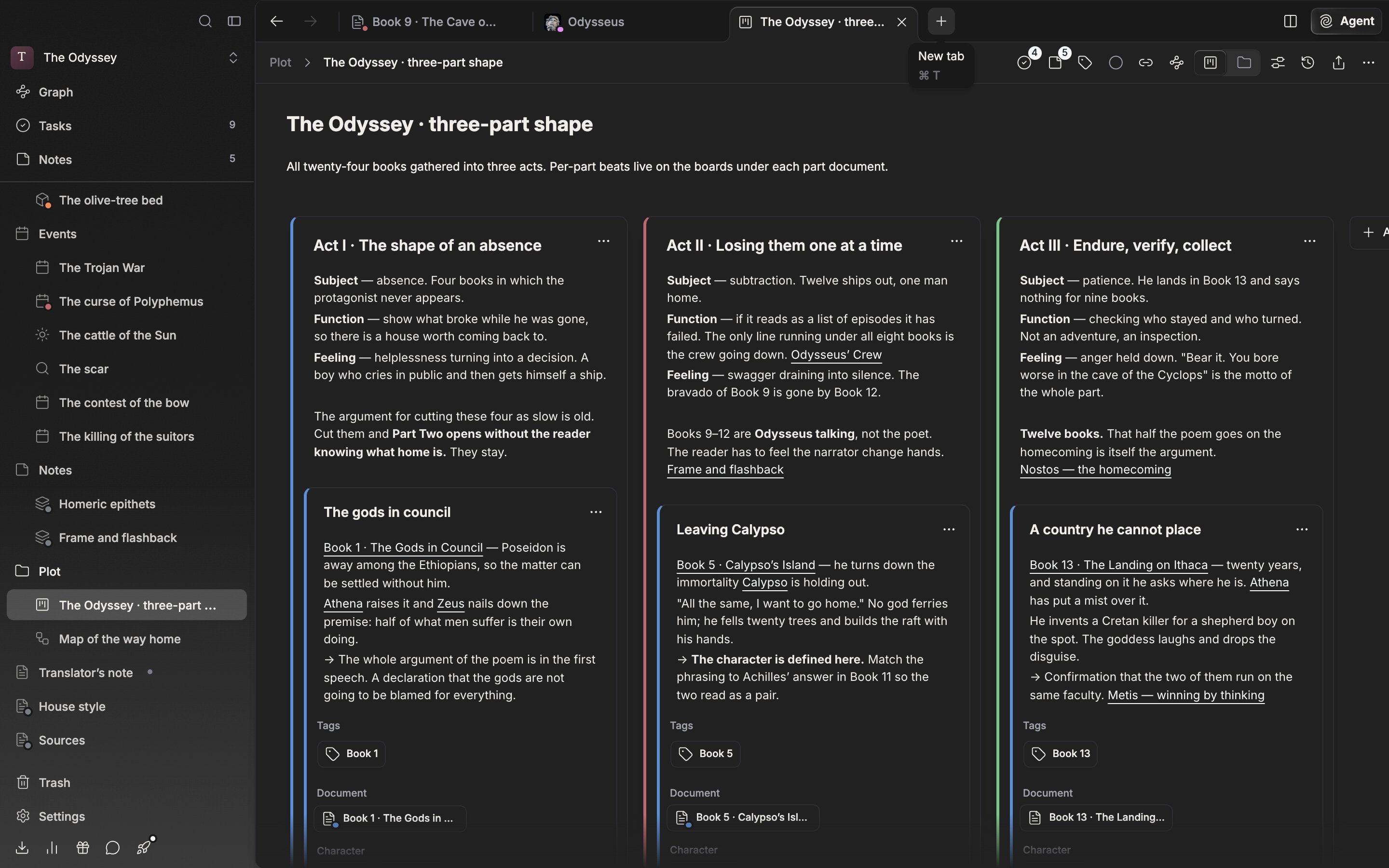Image resolution: width=1389 pixels, height=868 pixels.
Task: Close The Odyssey · three-part tab
Action: coord(902,22)
